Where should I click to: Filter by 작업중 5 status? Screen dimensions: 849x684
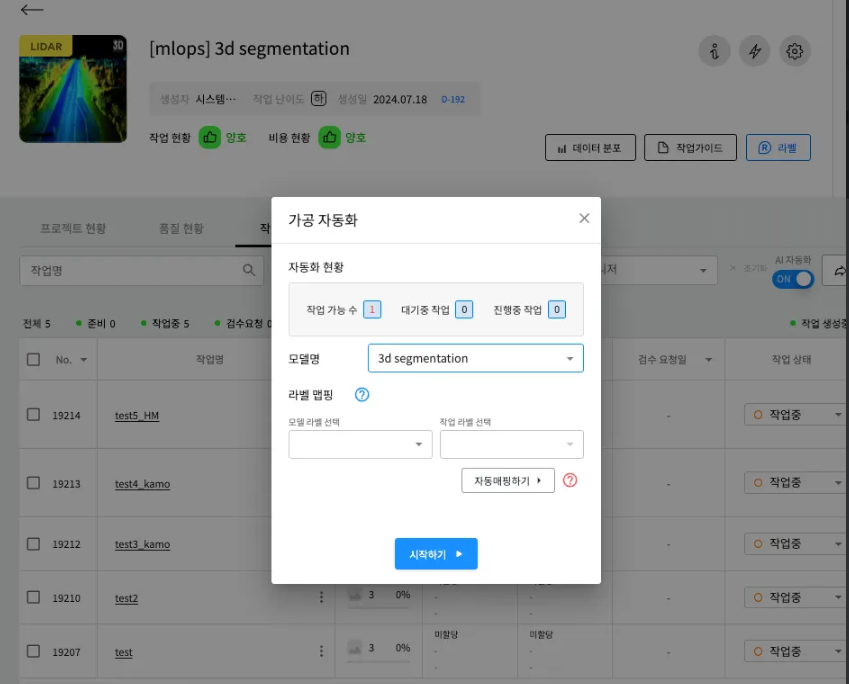coord(165,323)
